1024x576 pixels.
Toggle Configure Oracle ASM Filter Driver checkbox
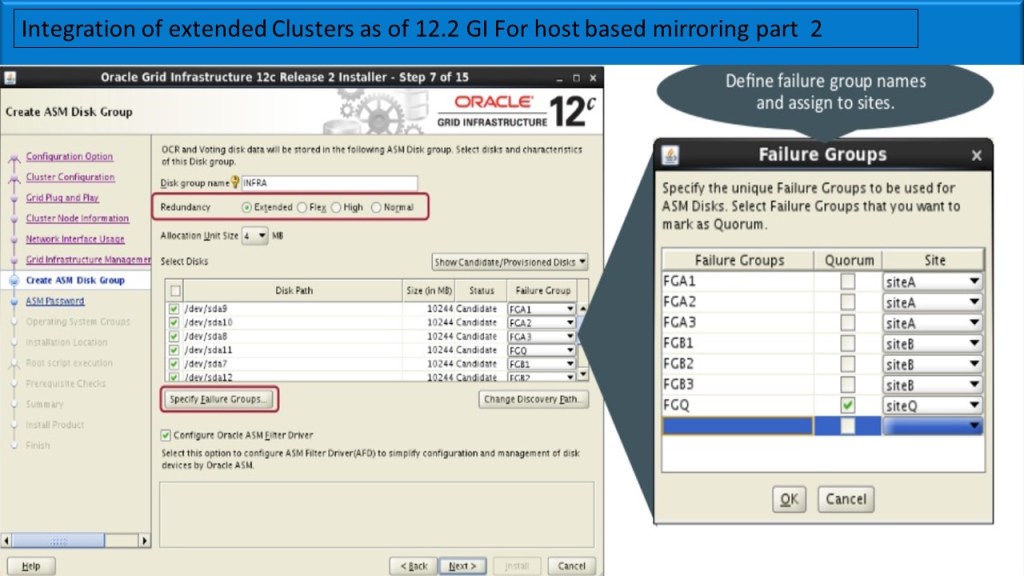166,435
